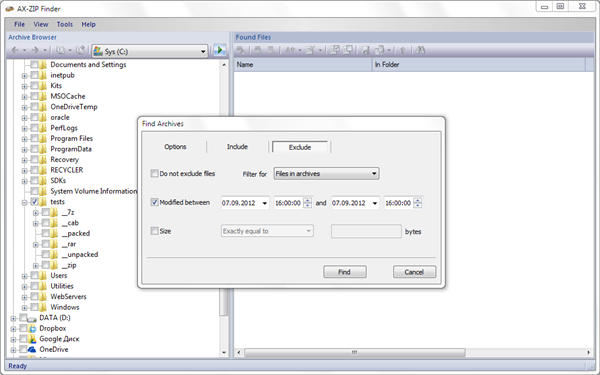The image size is (600, 375).
Task: Open the Filter for Files in archives dropdown
Action: (x=326, y=173)
